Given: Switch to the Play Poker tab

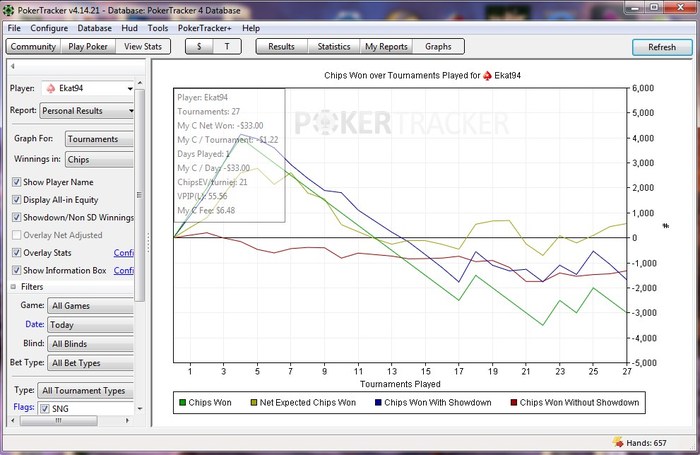Looking at the screenshot, I should click(x=88, y=46).
